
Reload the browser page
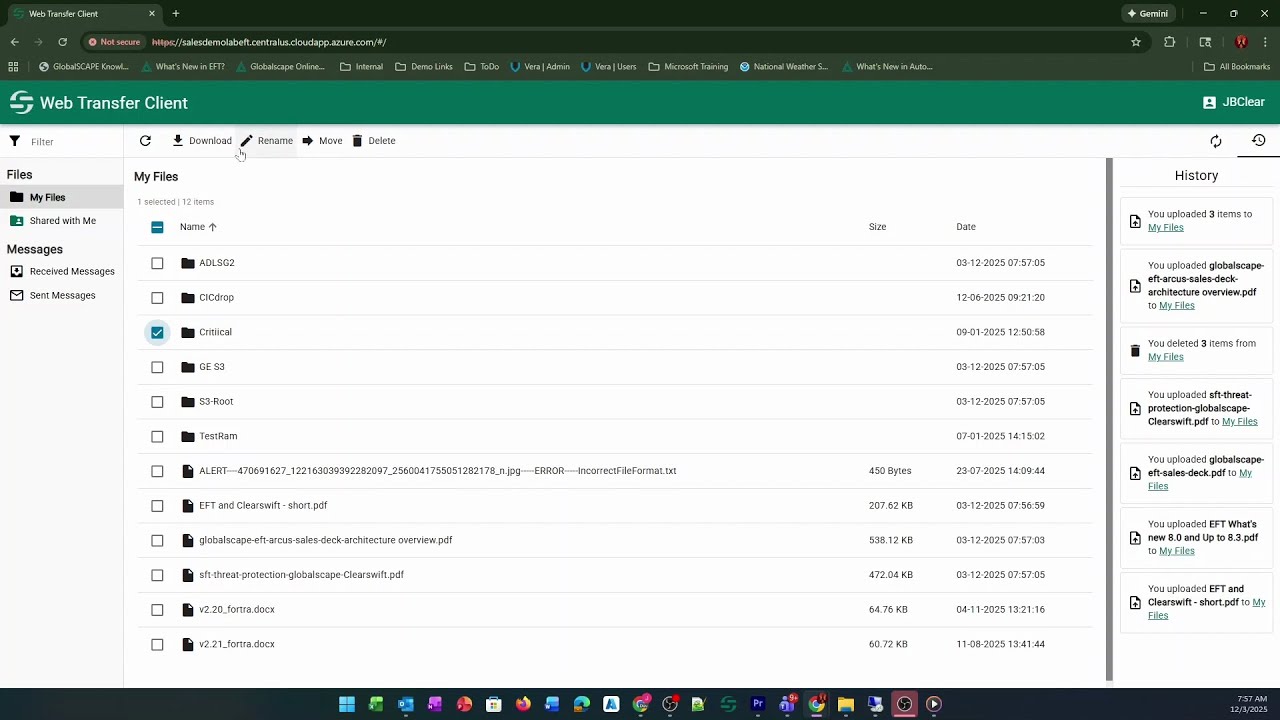coord(62,42)
